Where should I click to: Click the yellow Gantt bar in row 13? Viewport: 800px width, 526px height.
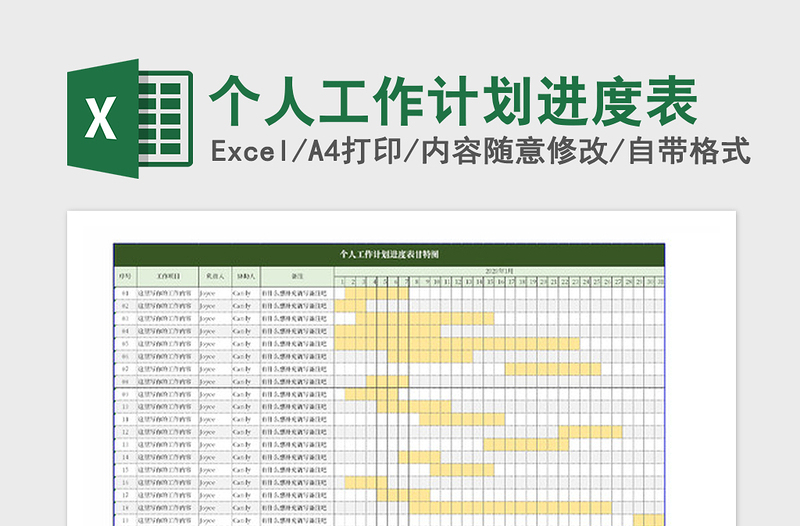click(x=527, y=445)
